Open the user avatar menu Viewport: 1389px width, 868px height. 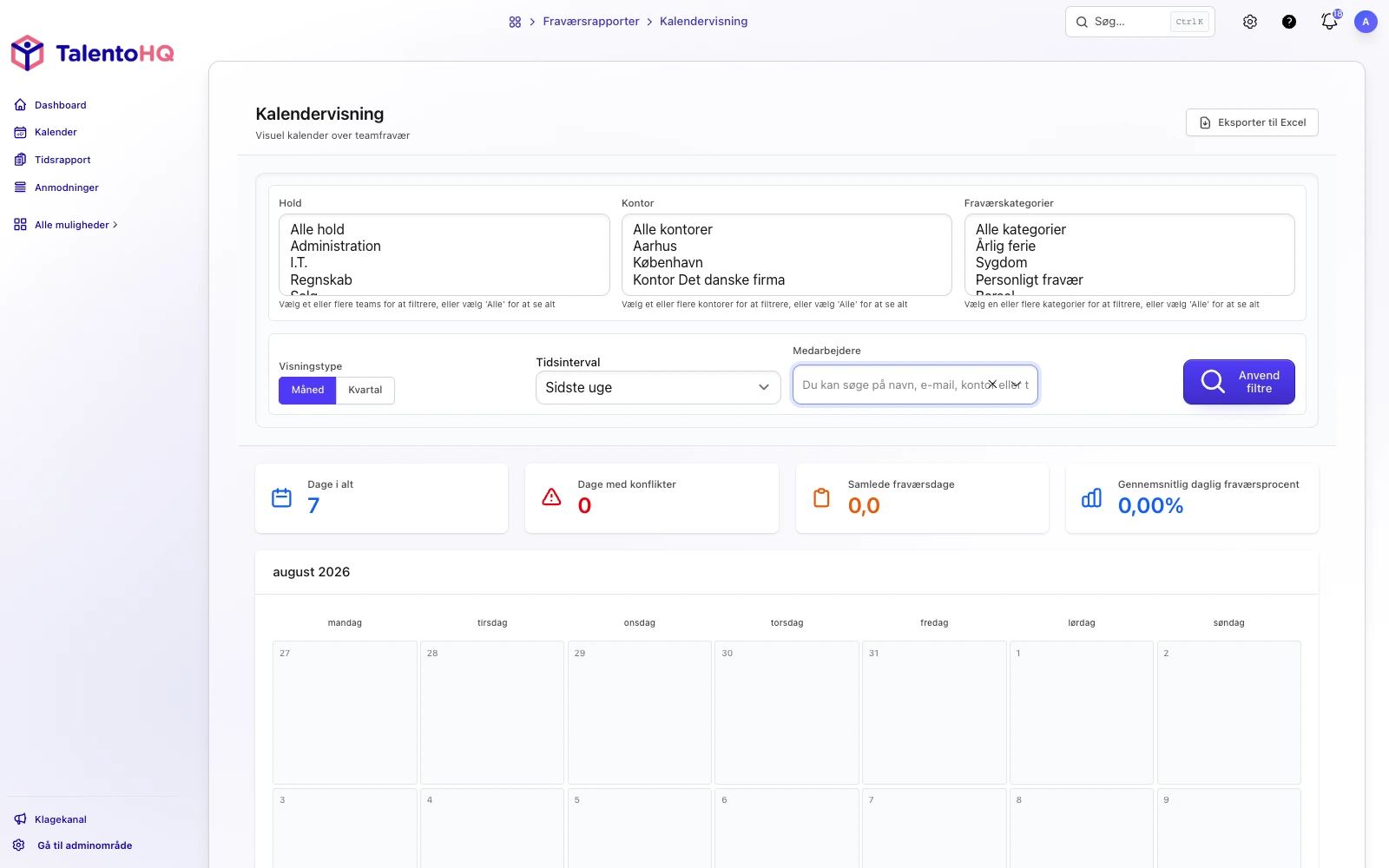[1366, 22]
